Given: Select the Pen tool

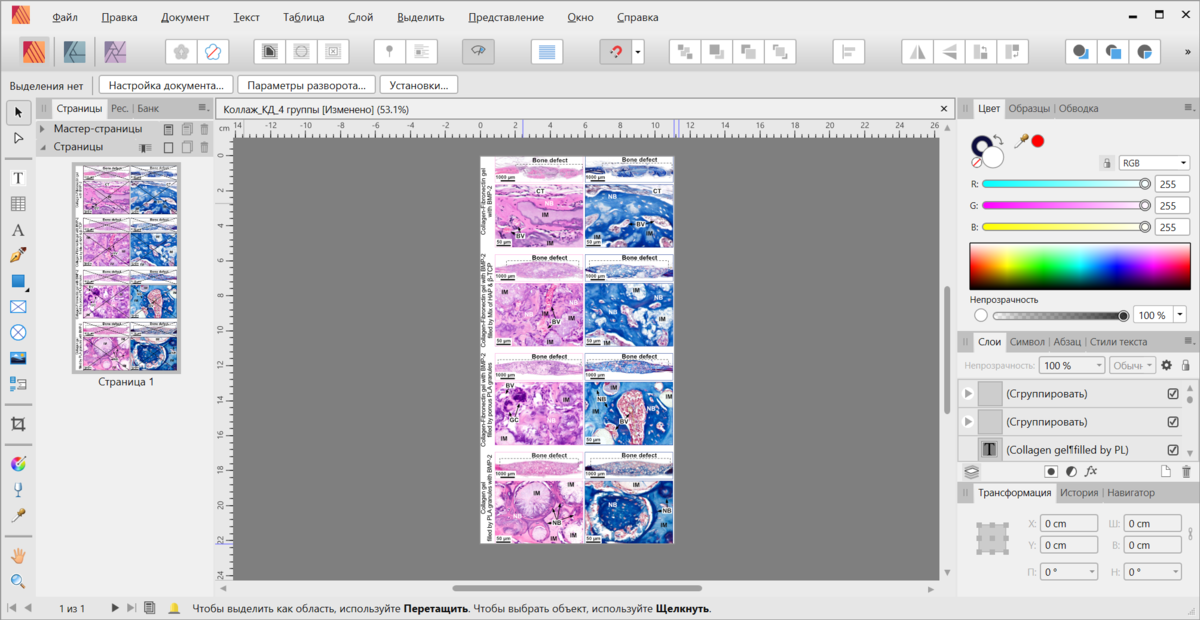Looking at the screenshot, I should [18, 256].
